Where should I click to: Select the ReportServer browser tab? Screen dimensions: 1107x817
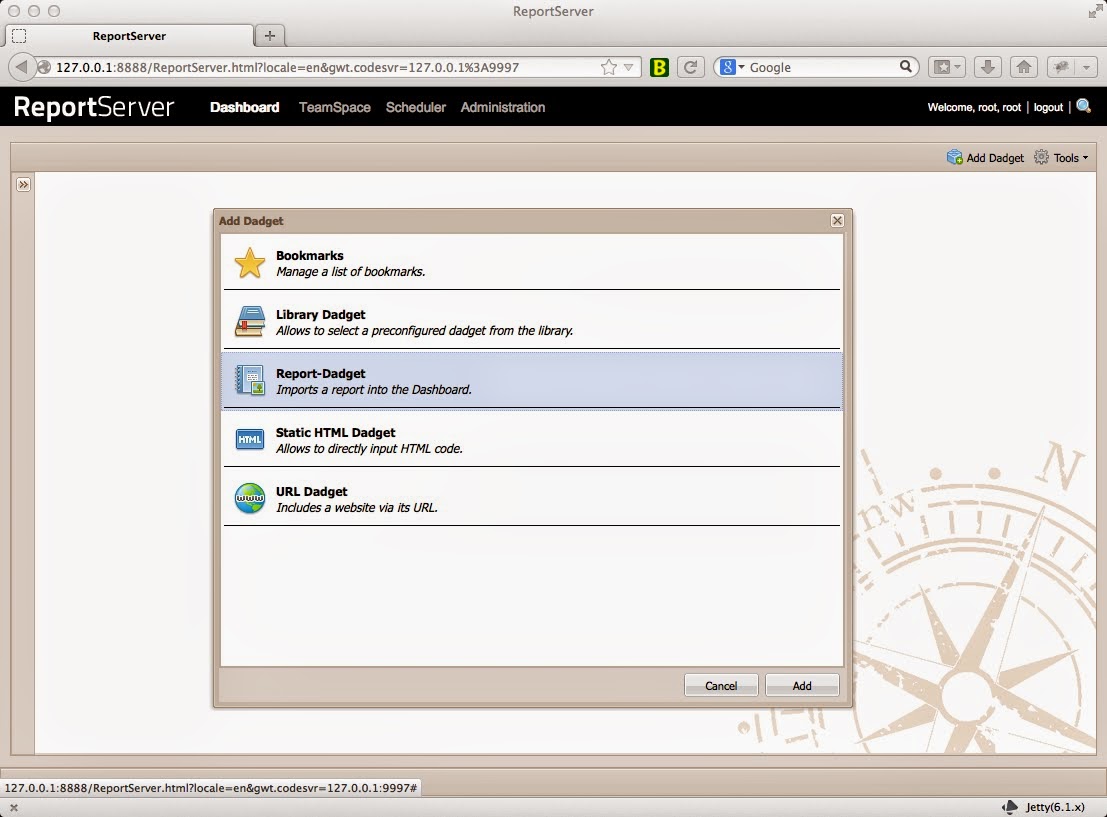click(x=129, y=35)
